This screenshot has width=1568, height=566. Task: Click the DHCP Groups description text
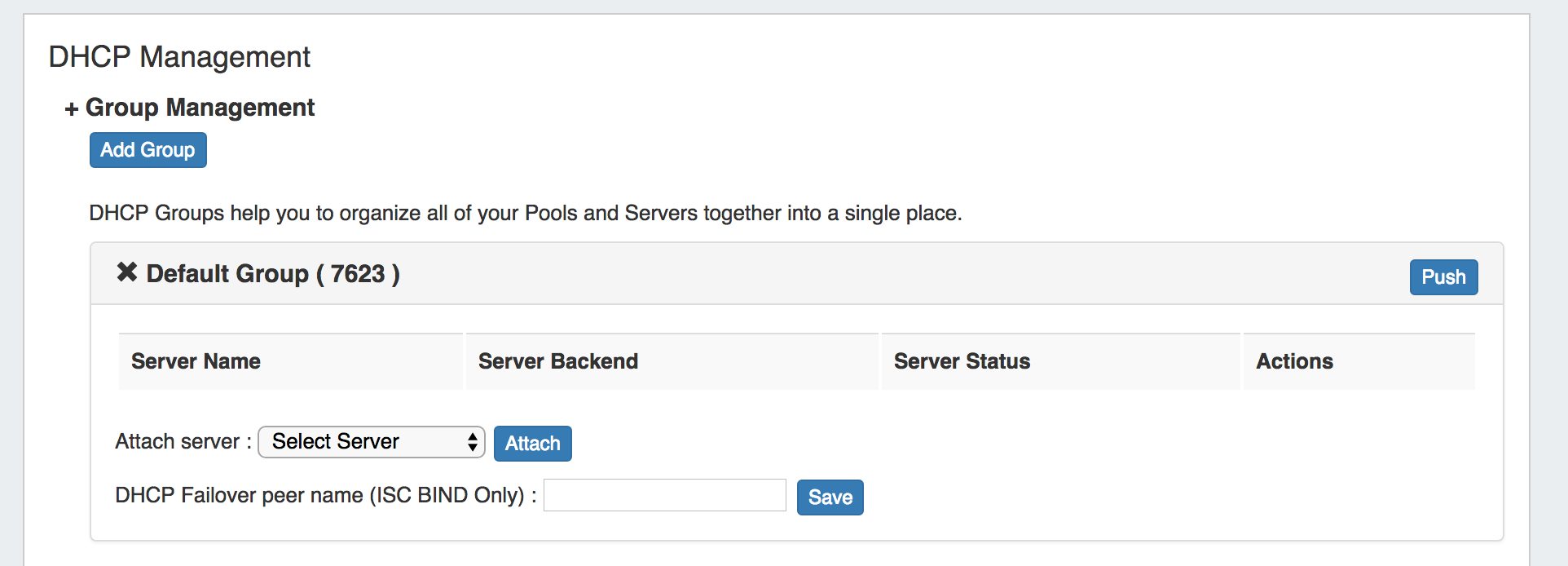coord(525,214)
